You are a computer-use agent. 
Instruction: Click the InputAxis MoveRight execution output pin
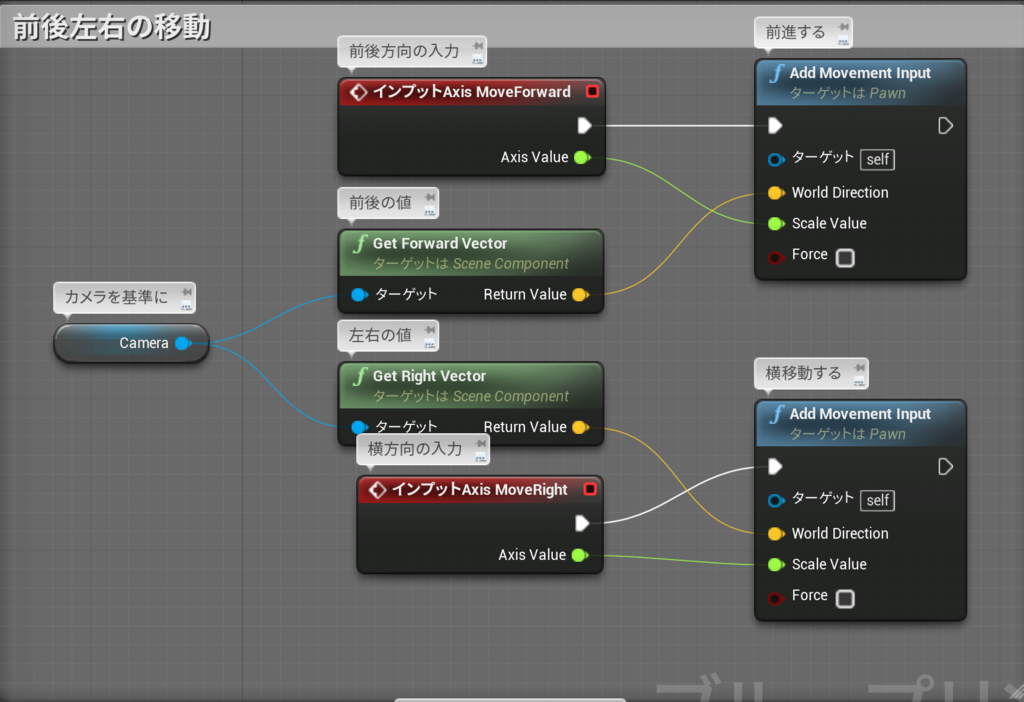click(582, 523)
